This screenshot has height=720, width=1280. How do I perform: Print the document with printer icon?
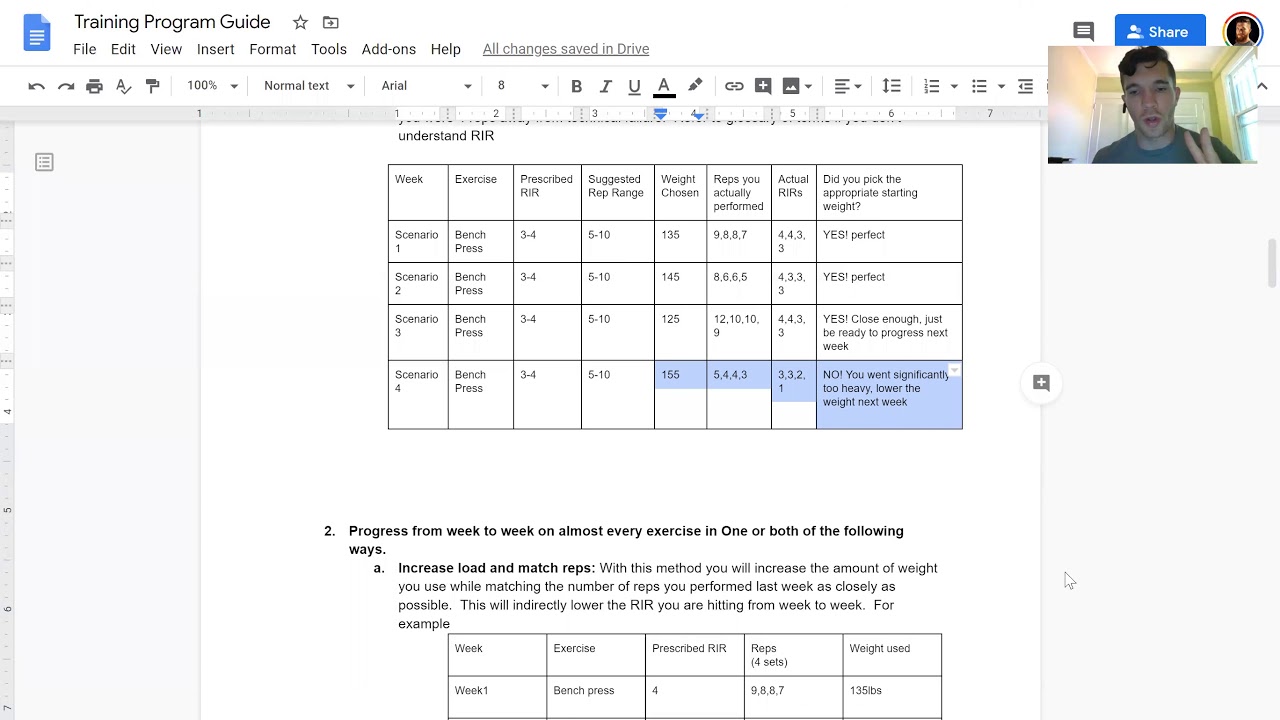coord(94,86)
